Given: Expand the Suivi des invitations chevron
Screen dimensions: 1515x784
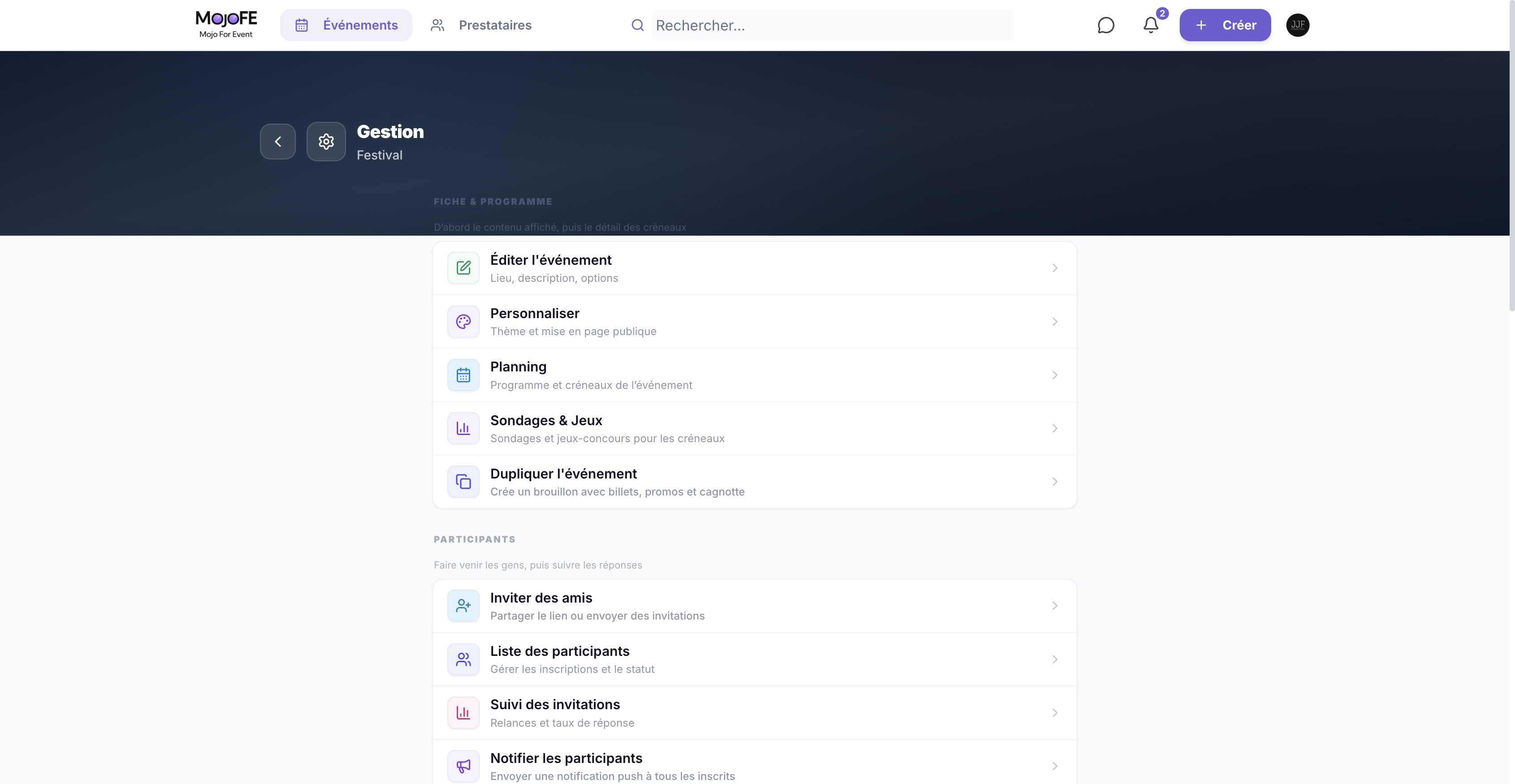Looking at the screenshot, I should [x=1055, y=713].
